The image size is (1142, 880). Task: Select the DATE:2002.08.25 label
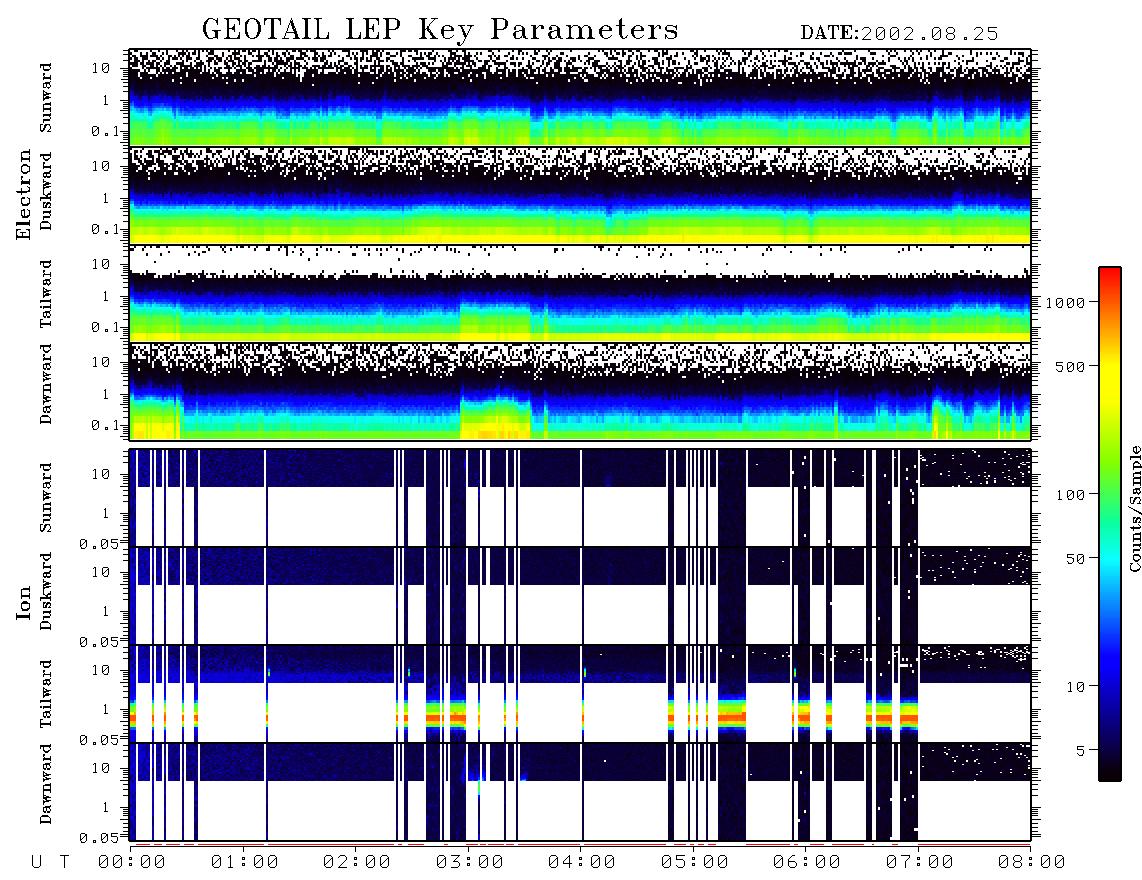[899, 34]
